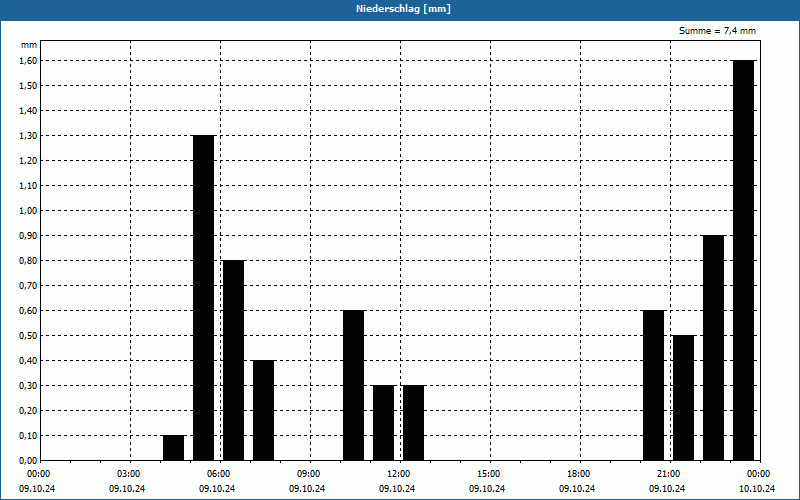Click the 1,60 y-axis label
800x500 pixels.
[29, 61]
